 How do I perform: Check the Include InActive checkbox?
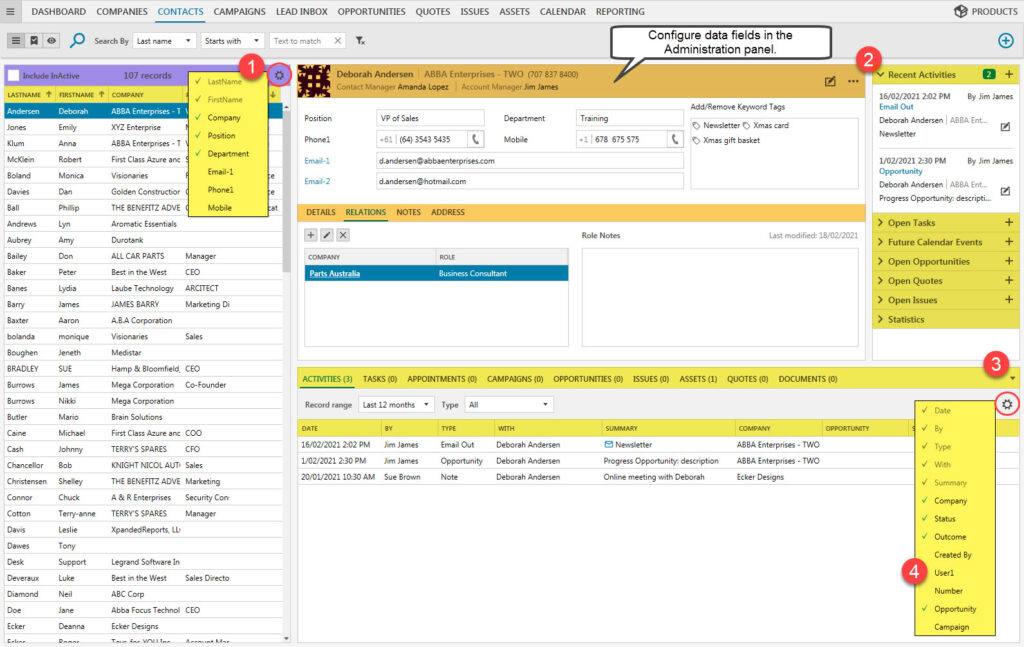click(12, 75)
